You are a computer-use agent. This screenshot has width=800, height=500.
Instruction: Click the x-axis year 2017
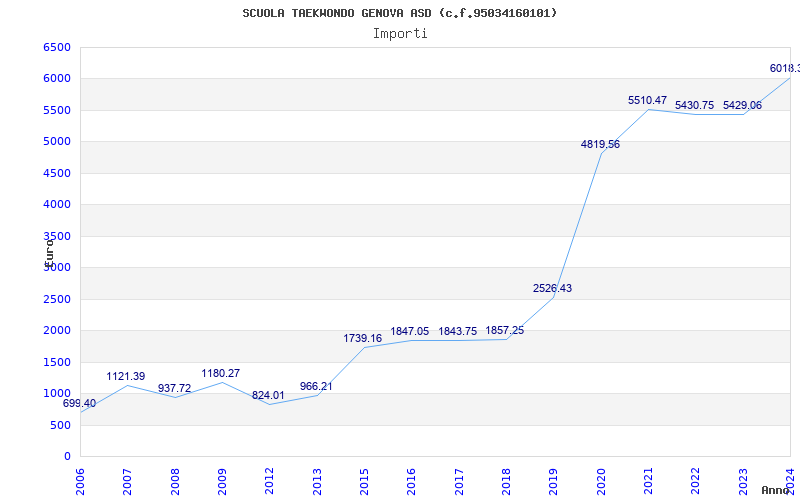pos(459,482)
